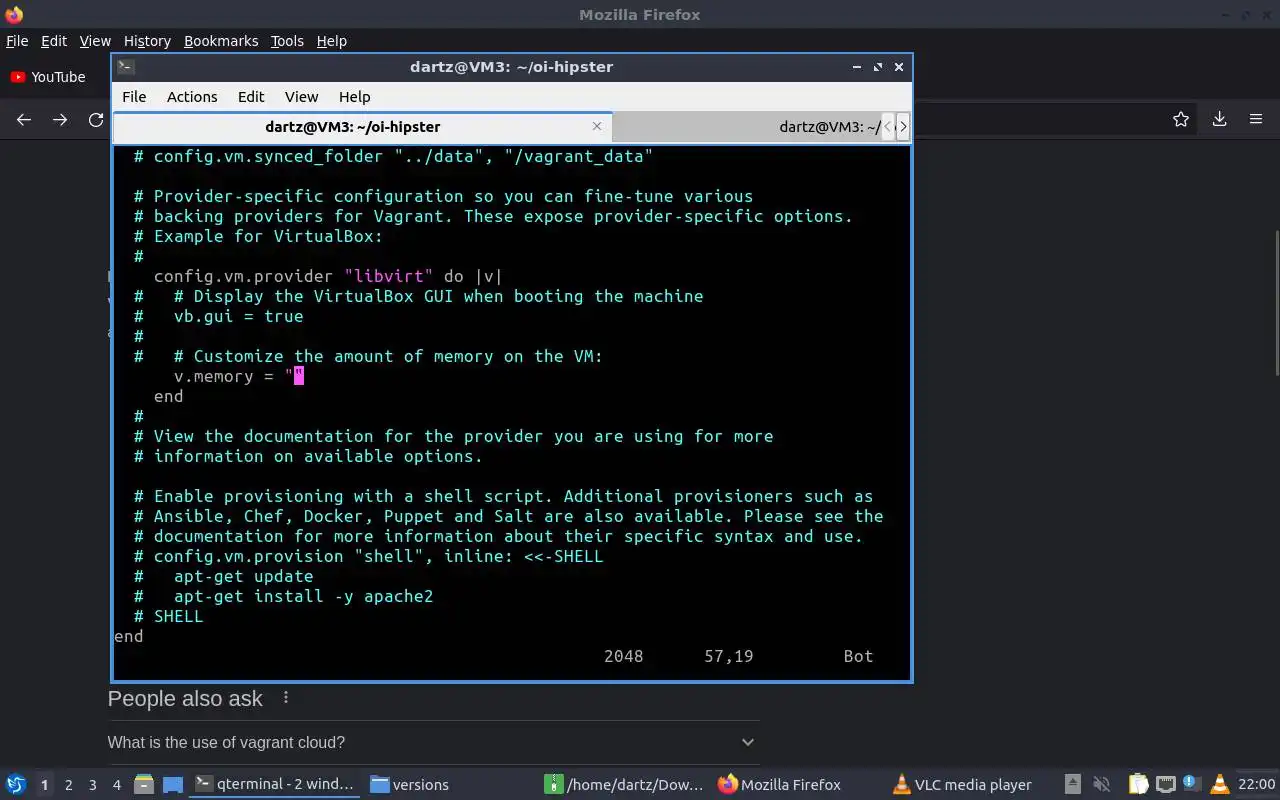Viewport: 1280px width, 800px height.
Task: Switch to the second dartz@VM3 terminal tab
Action: click(x=746, y=127)
